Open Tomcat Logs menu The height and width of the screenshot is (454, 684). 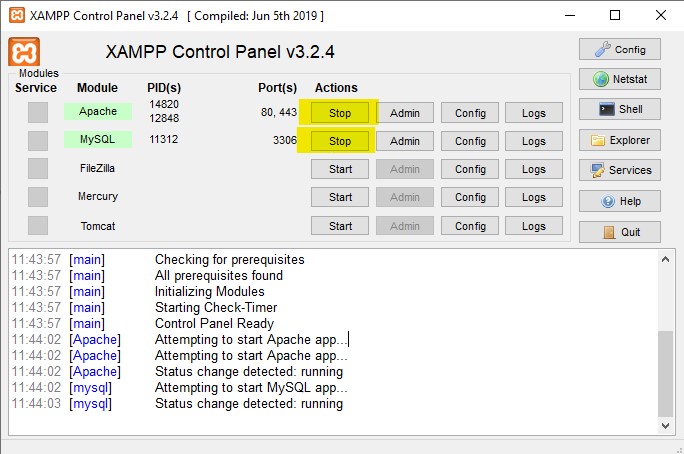pos(534,226)
